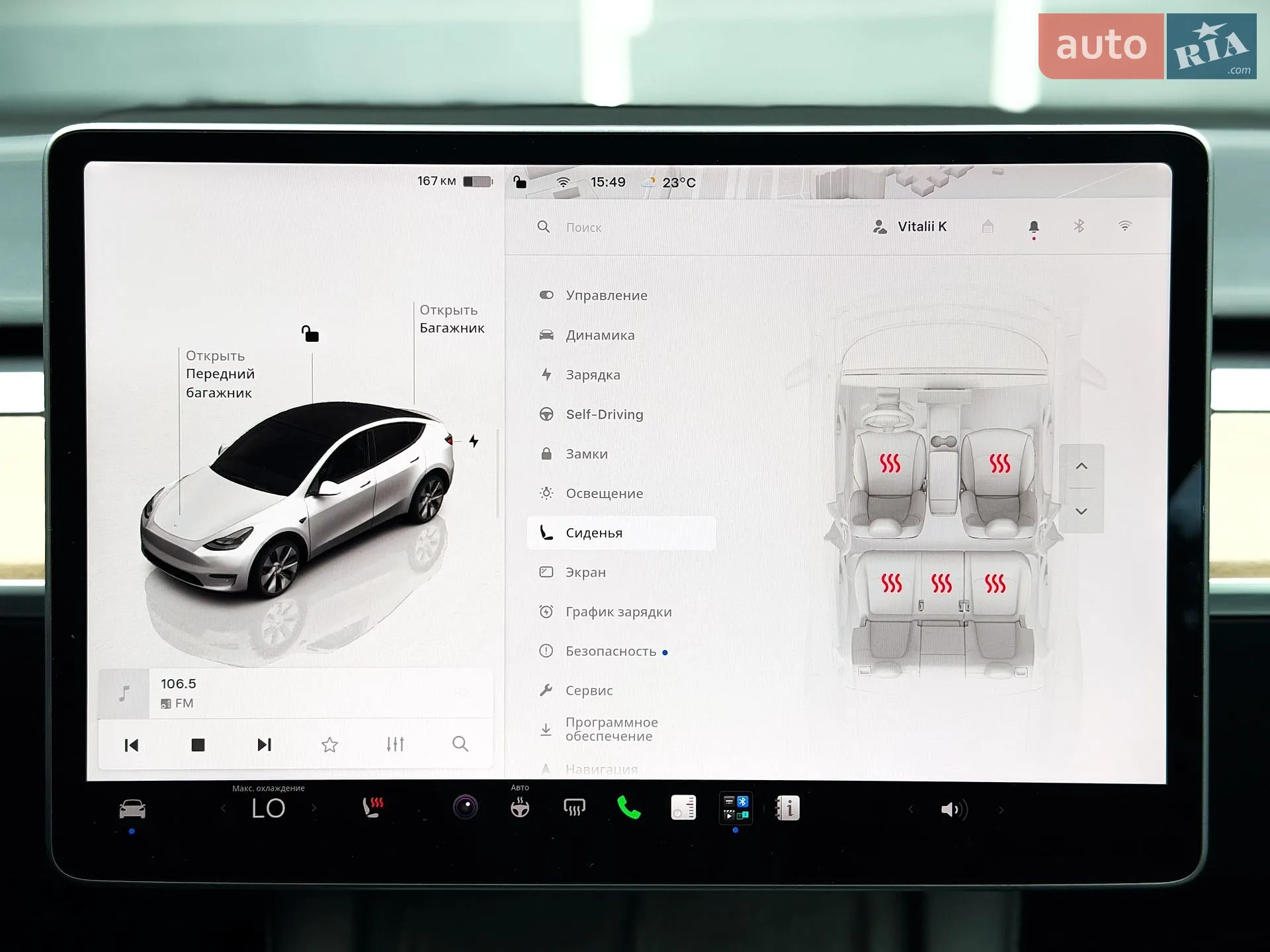Stop radio playback
The width and height of the screenshot is (1270, 952).
tap(198, 745)
